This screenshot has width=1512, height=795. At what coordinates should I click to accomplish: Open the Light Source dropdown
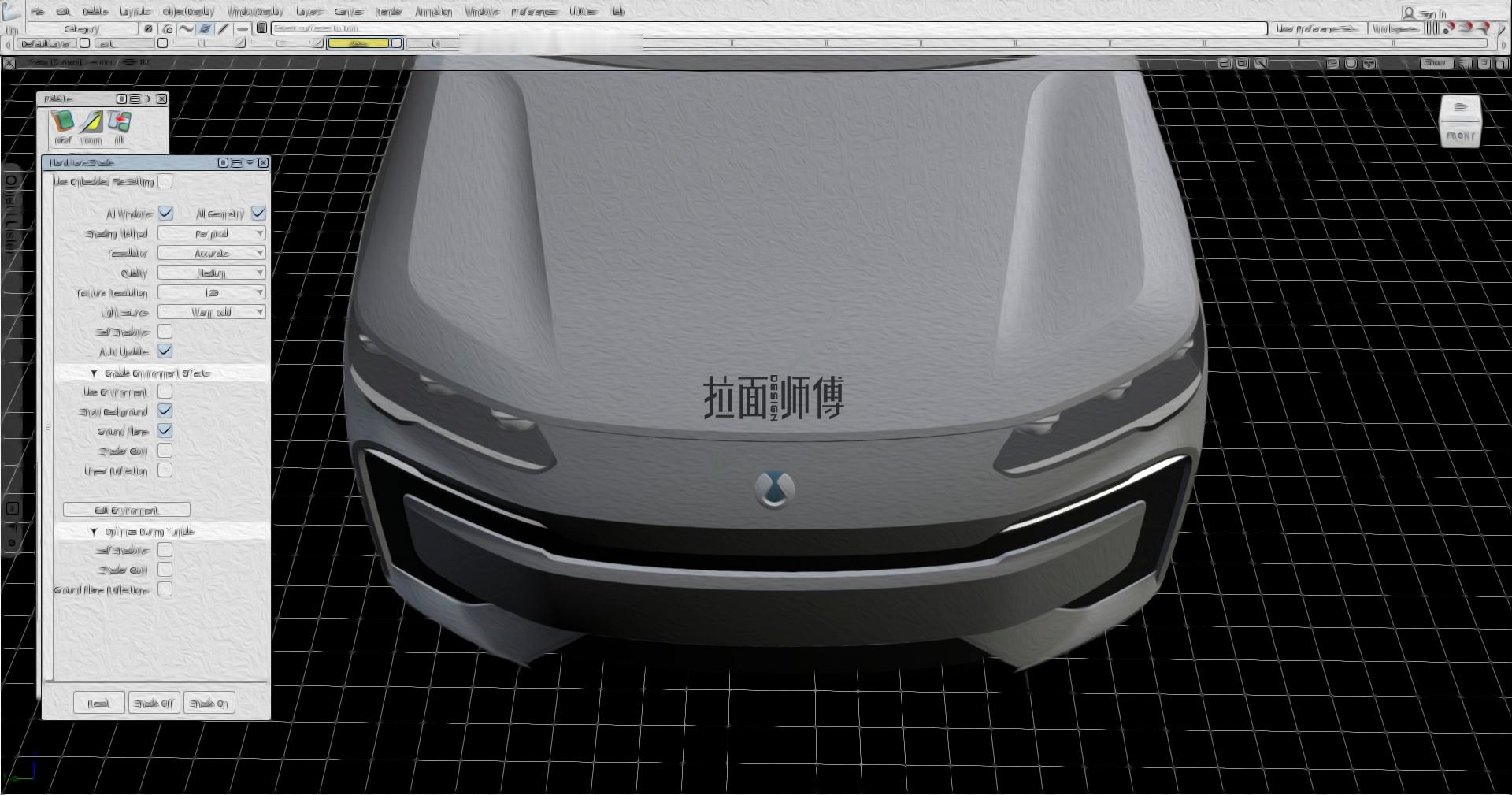point(212,312)
